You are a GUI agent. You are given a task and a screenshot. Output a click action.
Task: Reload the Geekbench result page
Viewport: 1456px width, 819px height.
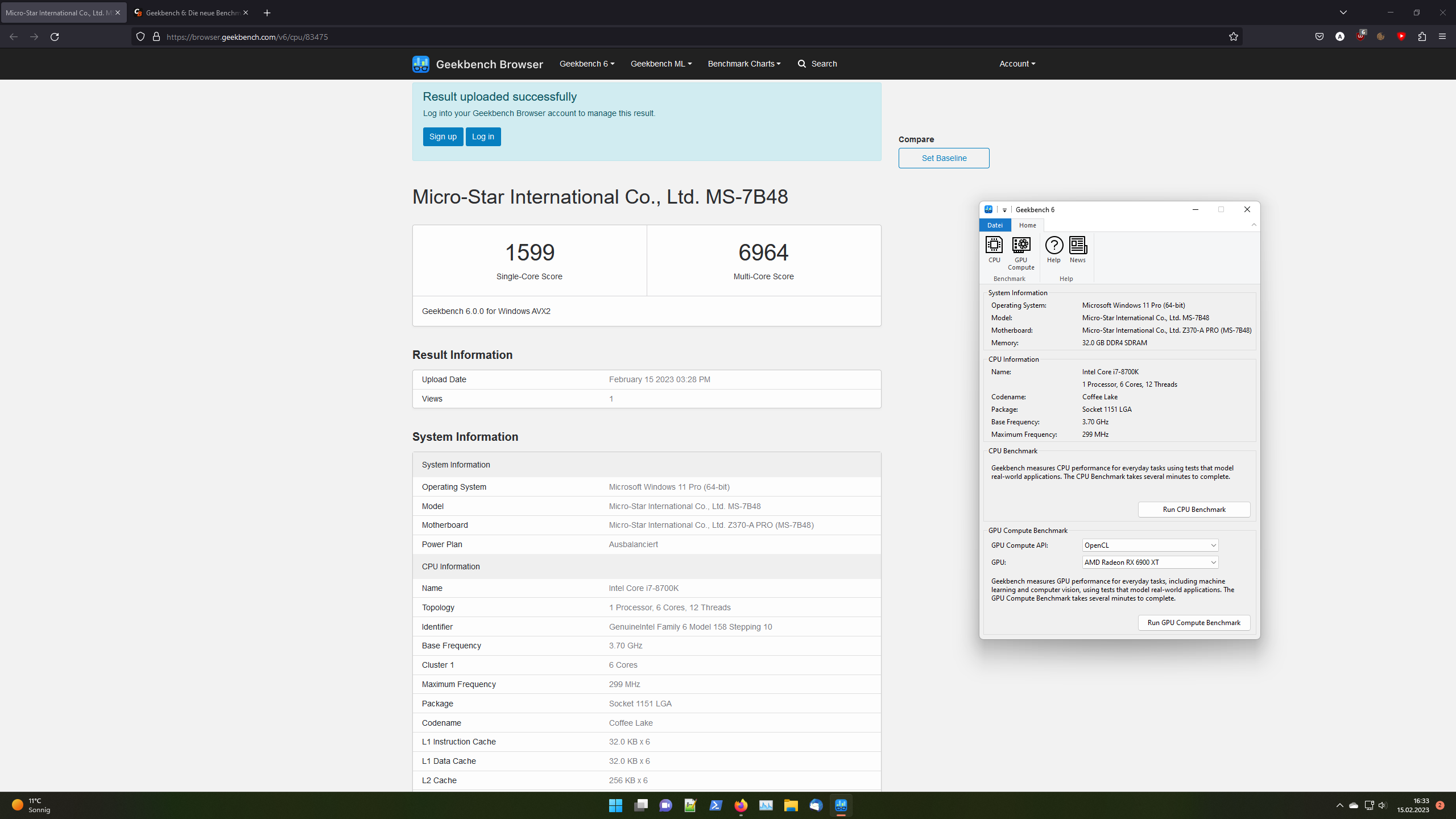[55, 37]
